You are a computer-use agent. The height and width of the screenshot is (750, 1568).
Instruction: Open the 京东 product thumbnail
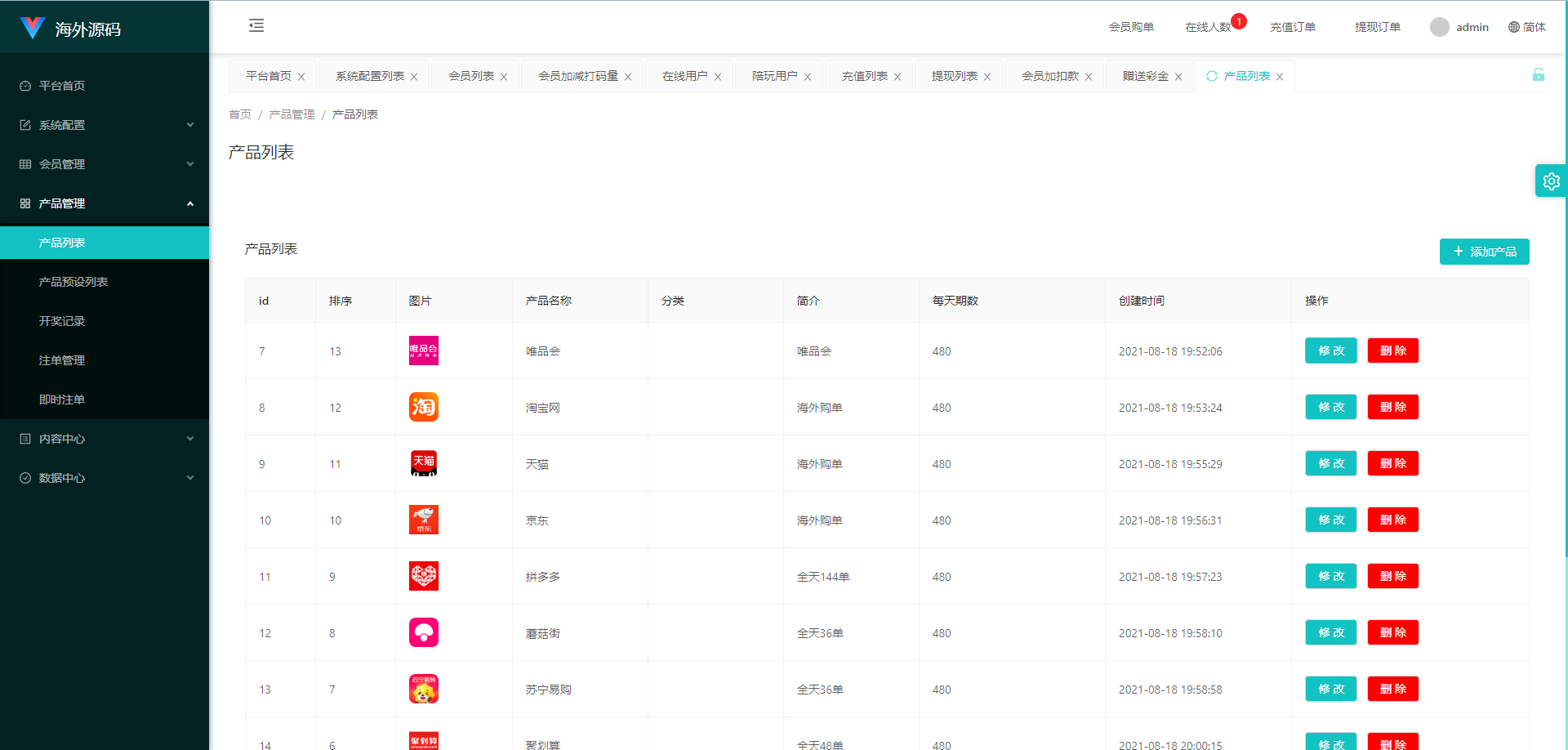[x=423, y=520]
